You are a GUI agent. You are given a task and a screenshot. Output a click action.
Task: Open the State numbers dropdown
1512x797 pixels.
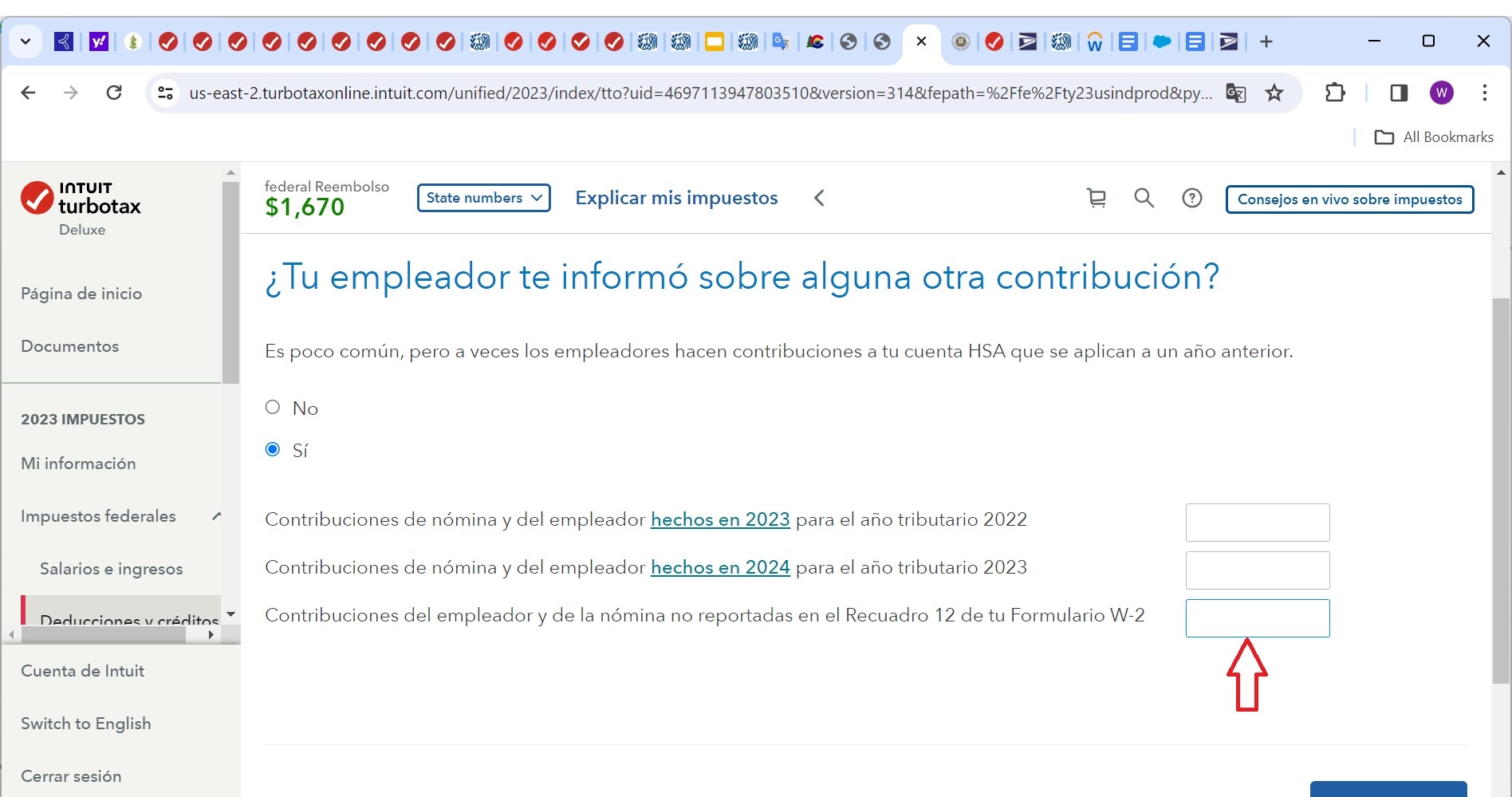coord(484,198)
